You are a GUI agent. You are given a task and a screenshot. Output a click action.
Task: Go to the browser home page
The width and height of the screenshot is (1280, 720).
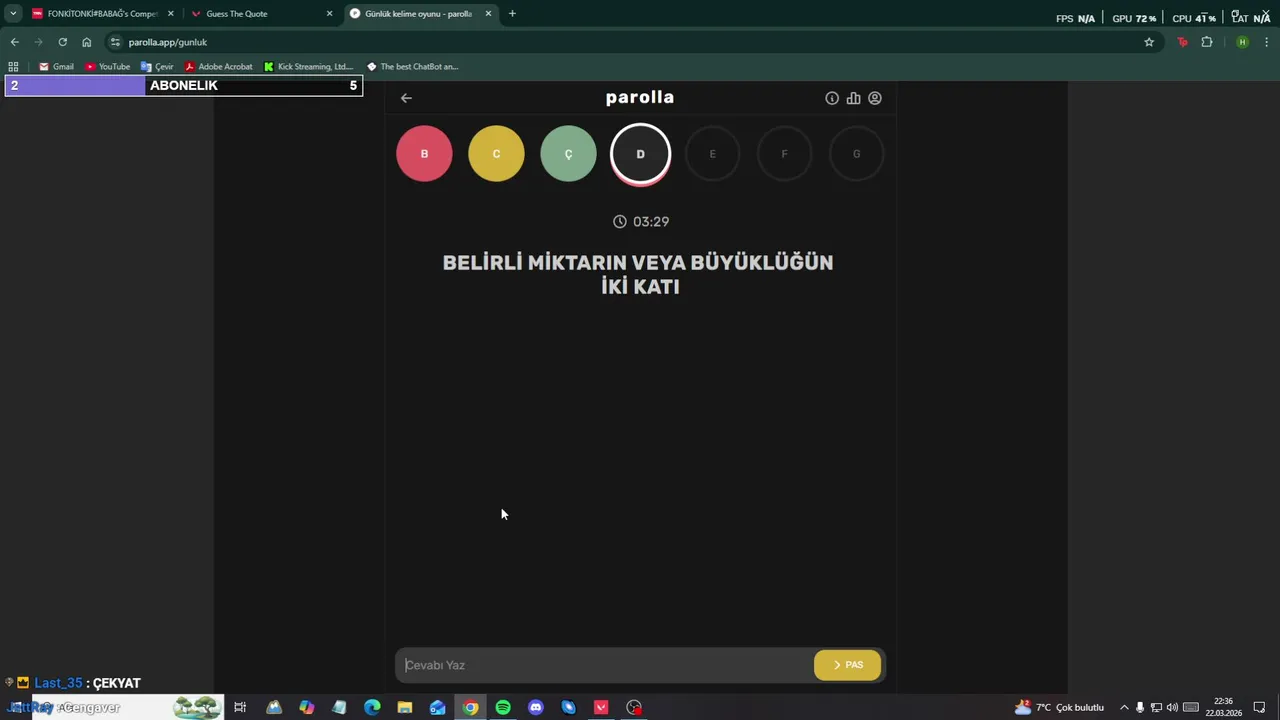point(86,42)
